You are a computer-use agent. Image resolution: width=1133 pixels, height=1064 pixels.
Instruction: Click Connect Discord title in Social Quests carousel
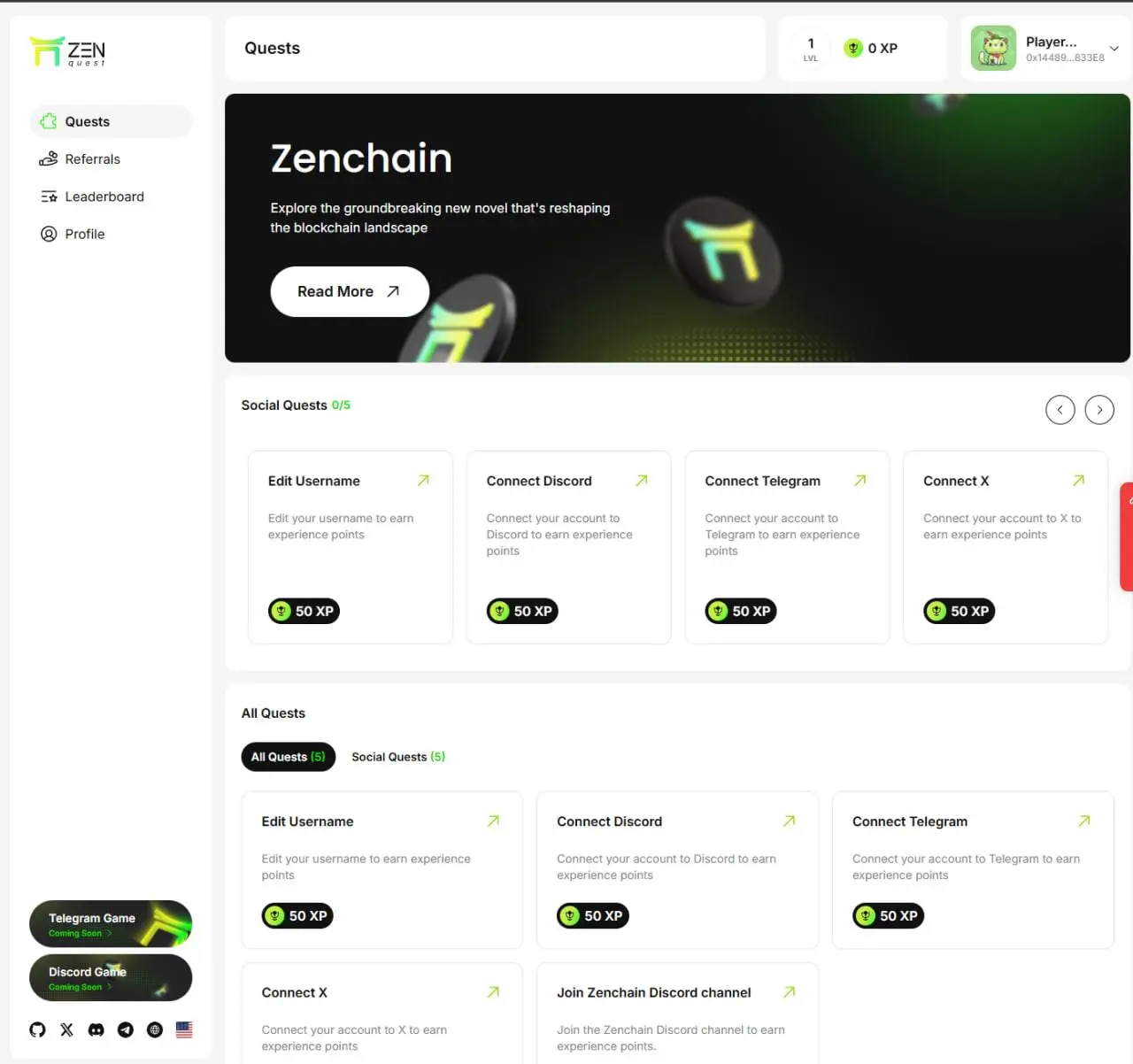(x=539, y=481)
